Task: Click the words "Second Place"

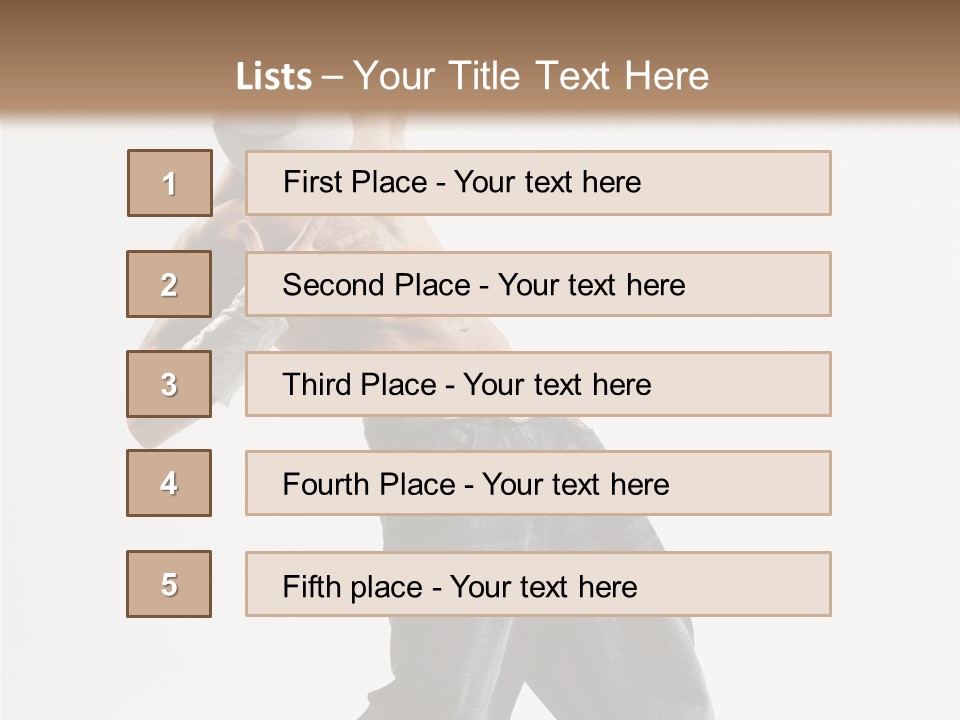Action: pyautogui.click(x=377, y=285)
